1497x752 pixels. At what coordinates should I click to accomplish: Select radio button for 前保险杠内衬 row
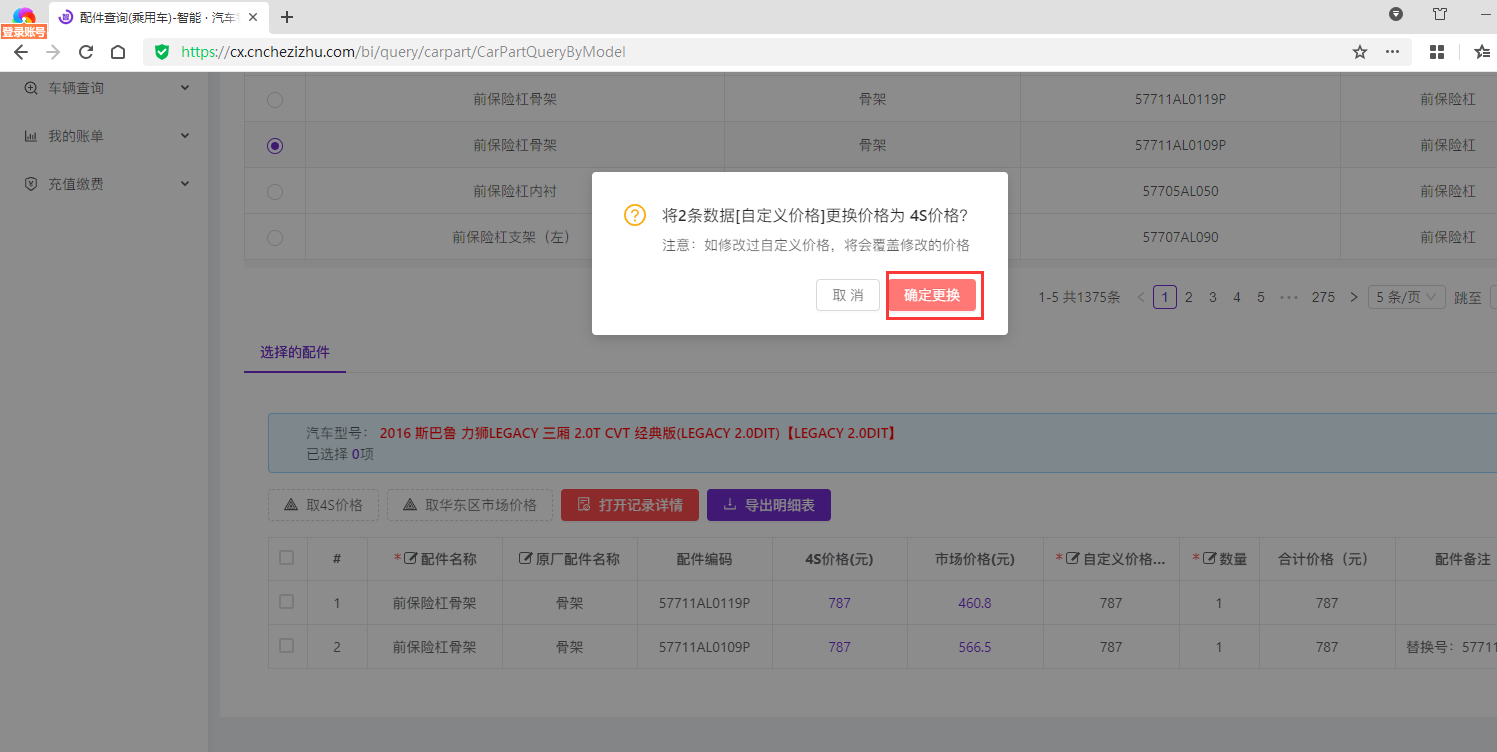pos(275,192)
